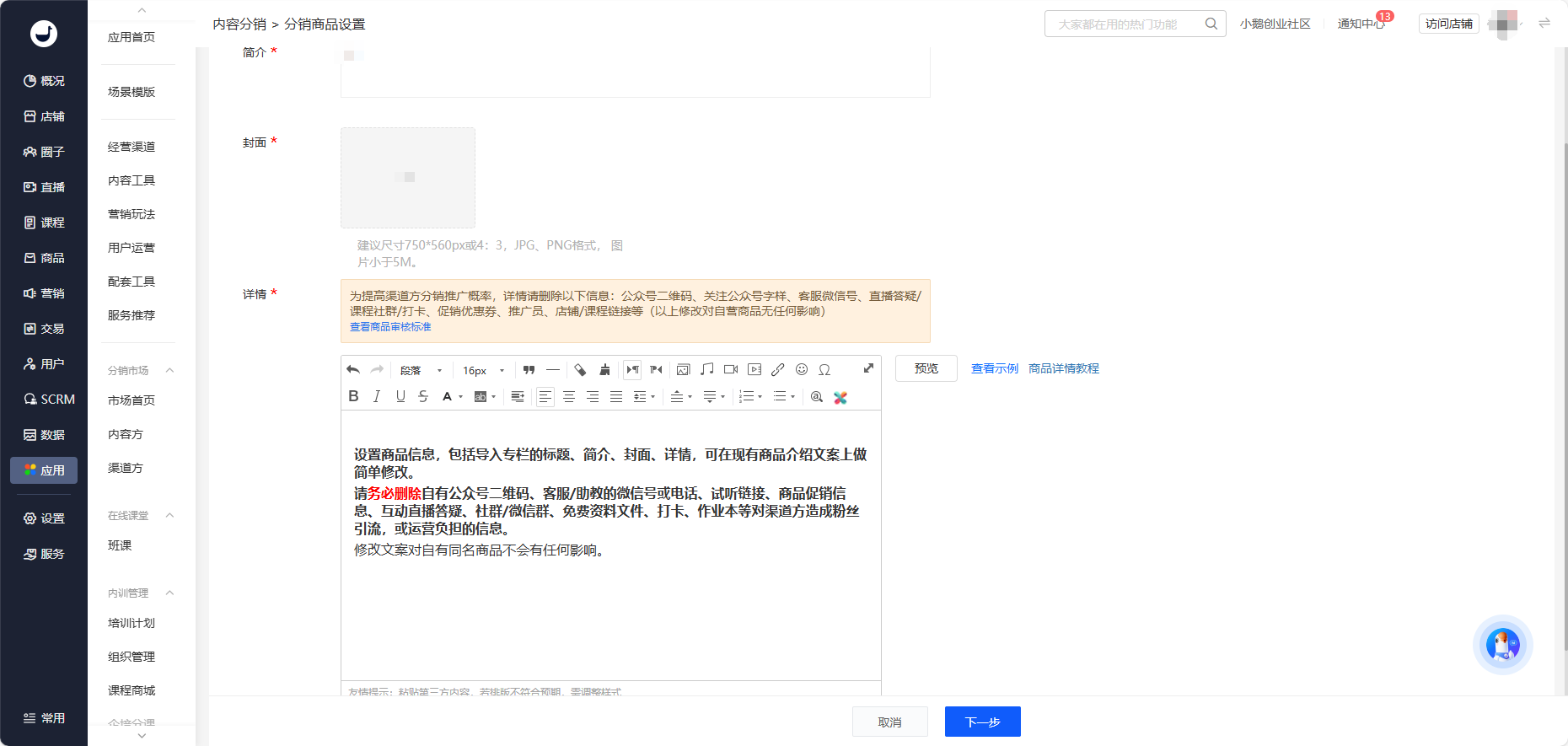Open the background highlight color dropdown
The width and height of the screenshot is (1568, 746).
click(x=493, y=397)
